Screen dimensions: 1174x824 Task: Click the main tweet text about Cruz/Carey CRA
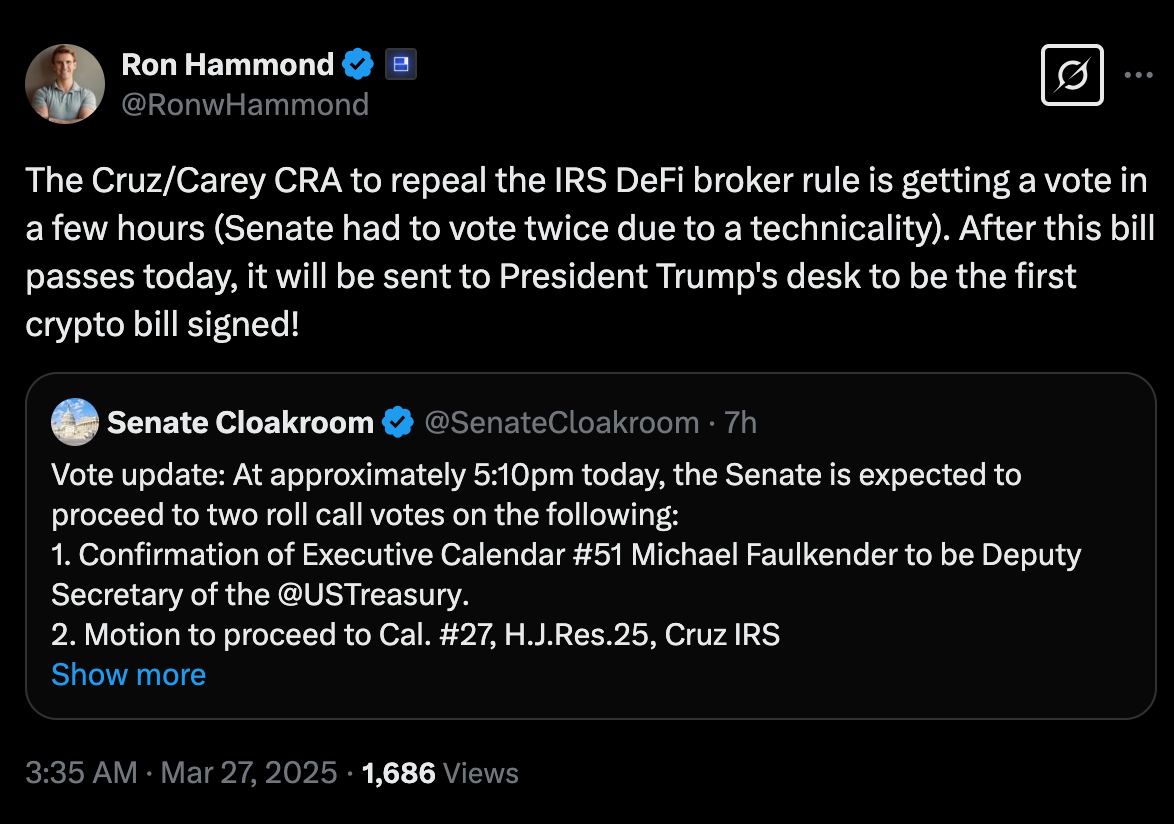pyautogui.click(x=590, y=252)
